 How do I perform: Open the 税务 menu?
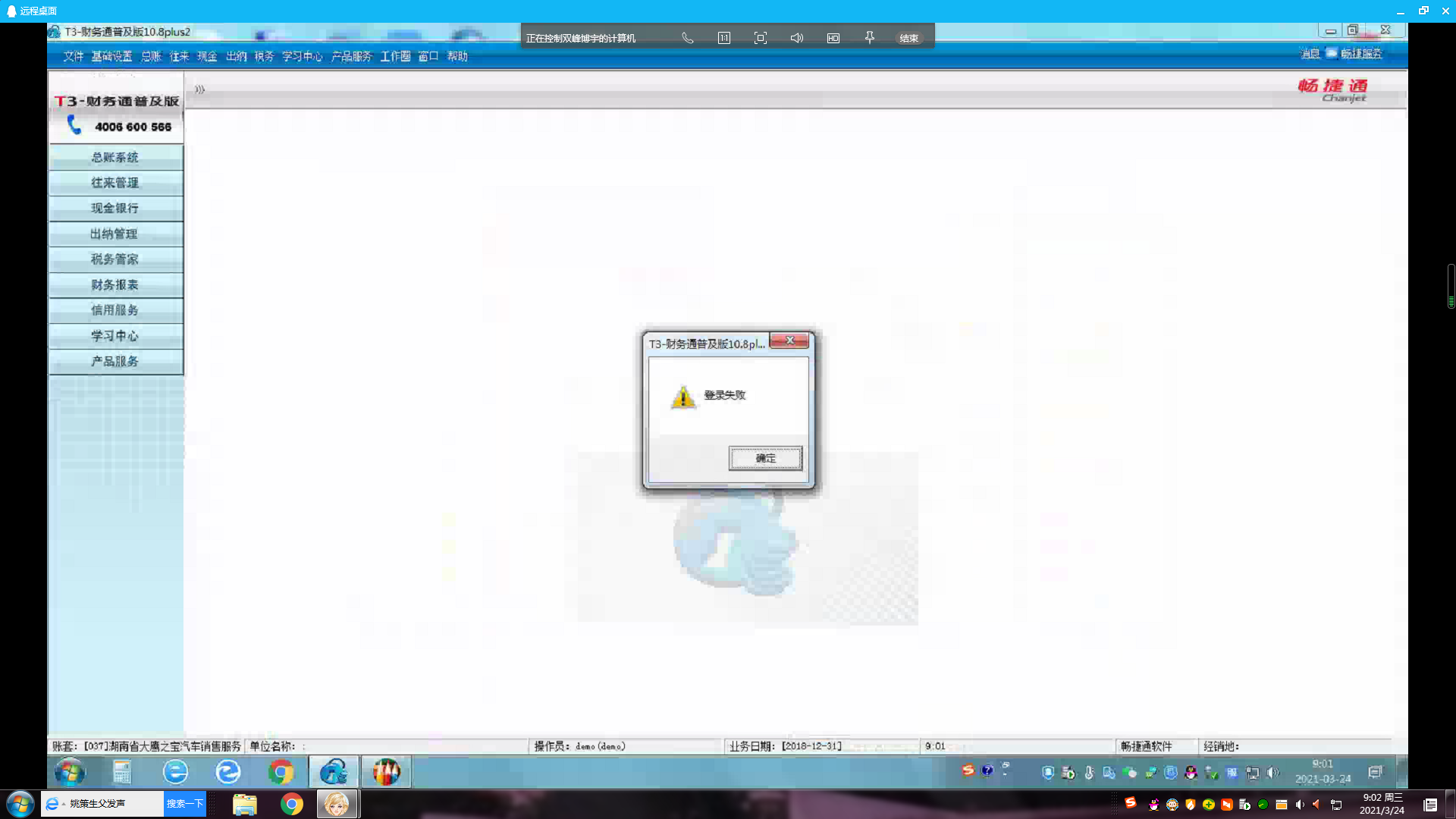(264, 56)
